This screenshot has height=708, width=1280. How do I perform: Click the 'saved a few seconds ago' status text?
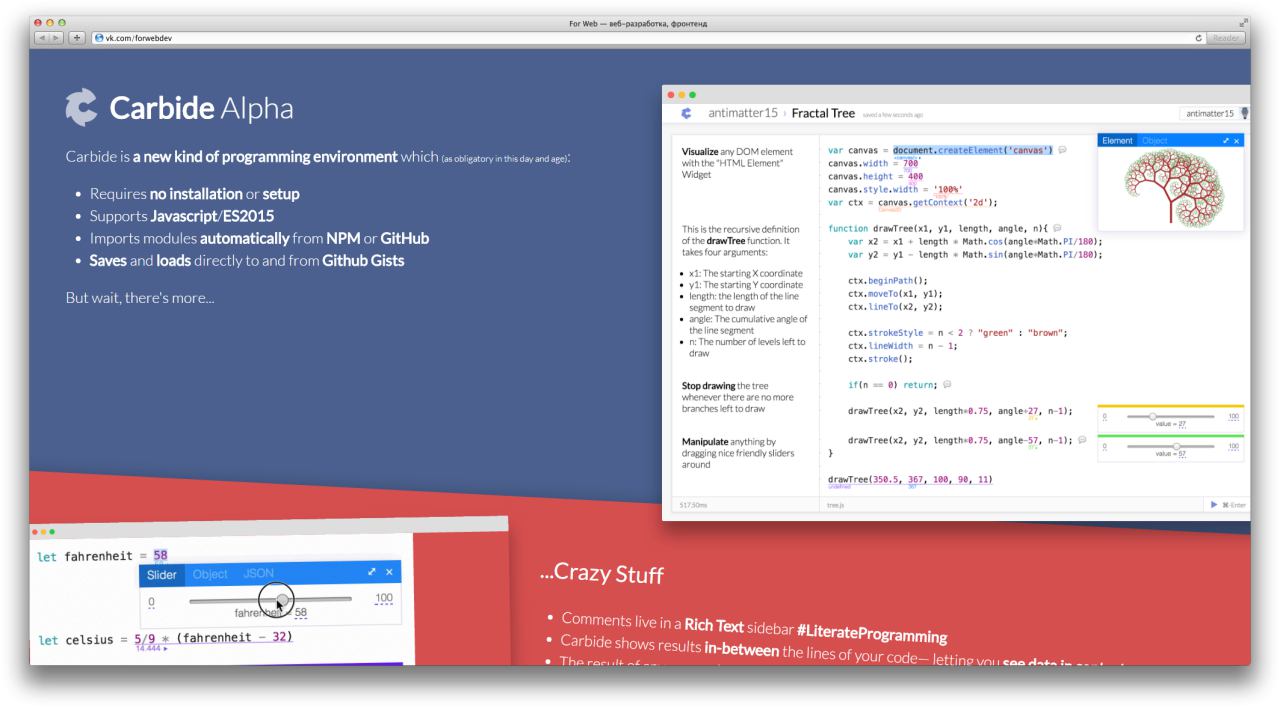[x=893, y=115]
